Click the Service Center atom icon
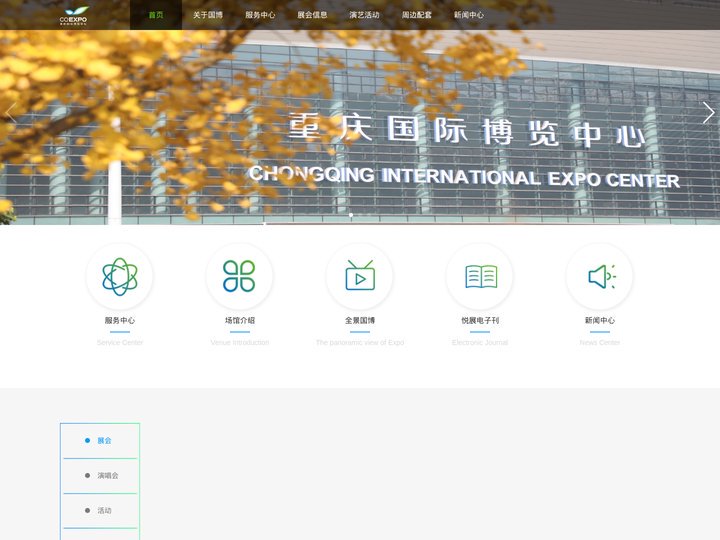Image resolution: width=720 pixels, height=540 pixels. point(120,276)
